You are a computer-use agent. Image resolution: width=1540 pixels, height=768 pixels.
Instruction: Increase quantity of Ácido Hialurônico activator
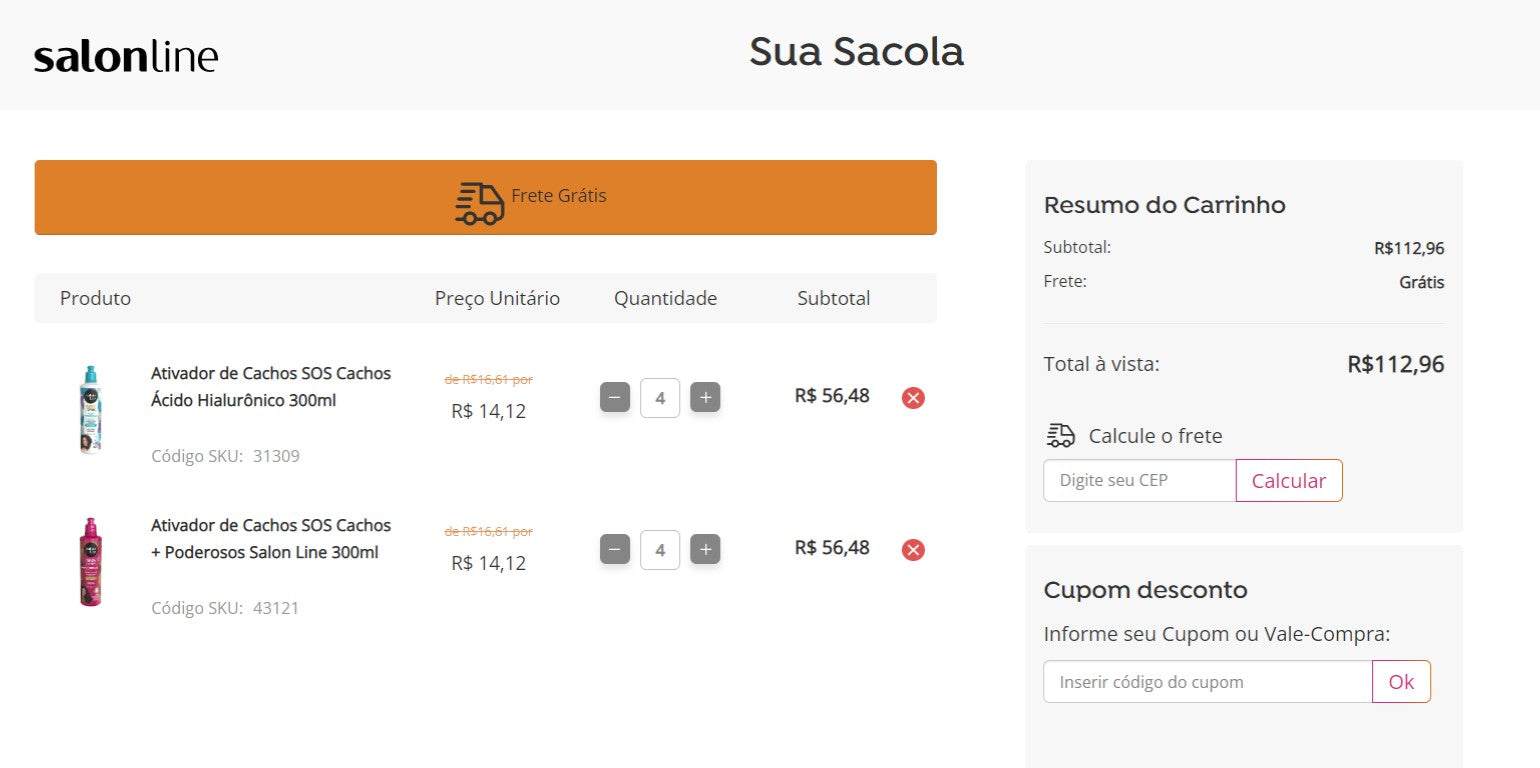[x=705, y=398]
